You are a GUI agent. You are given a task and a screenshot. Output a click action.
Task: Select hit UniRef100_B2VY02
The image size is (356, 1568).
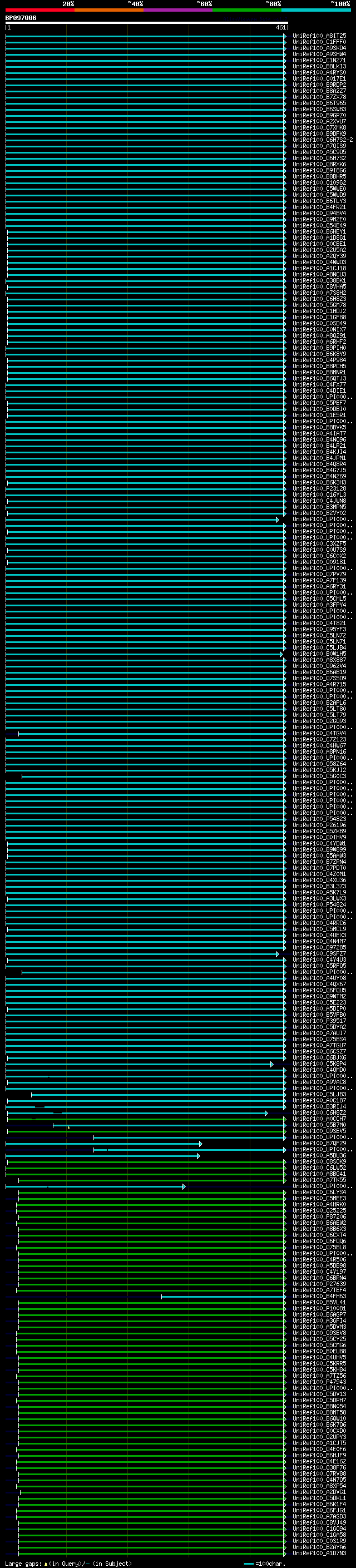[x=319, y=513]
